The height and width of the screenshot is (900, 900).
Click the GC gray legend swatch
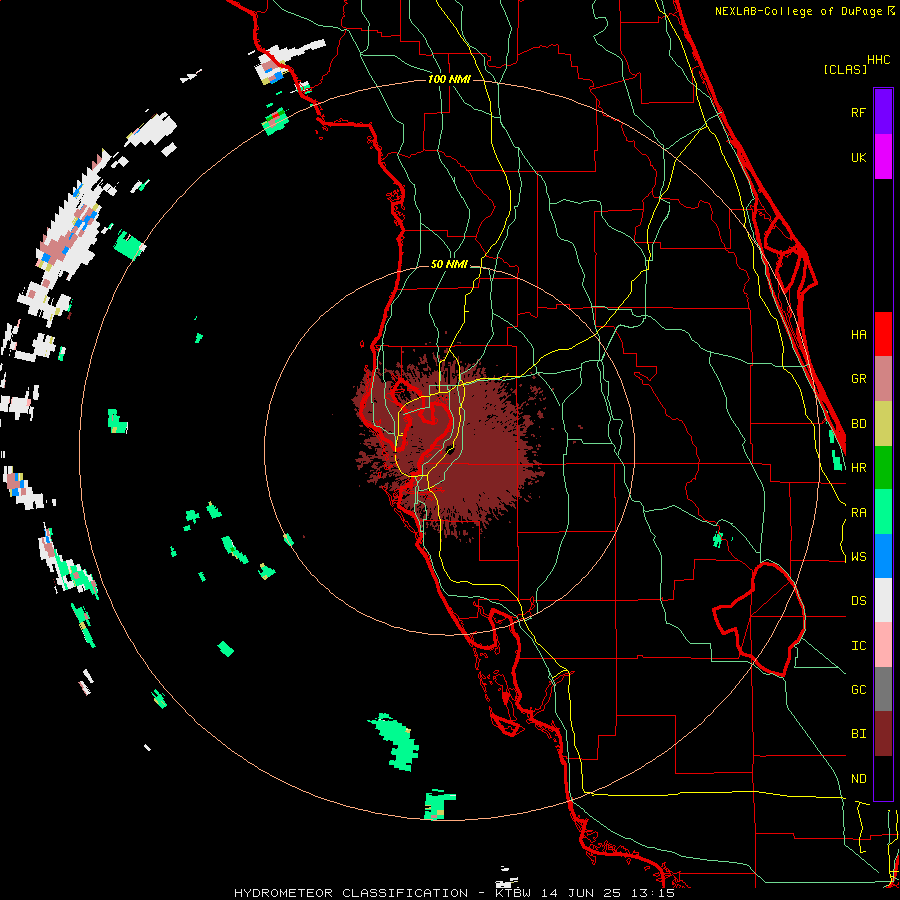(883, 689)
